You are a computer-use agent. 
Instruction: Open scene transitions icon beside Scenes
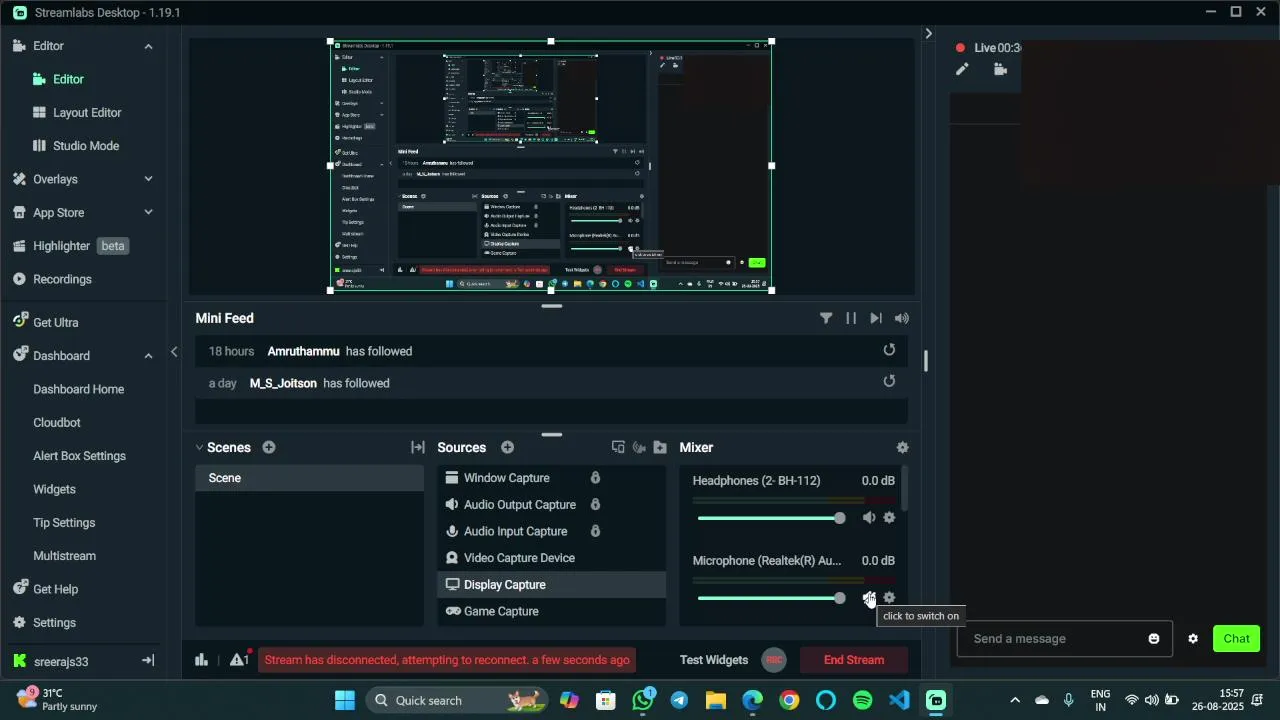click(418, 448)
